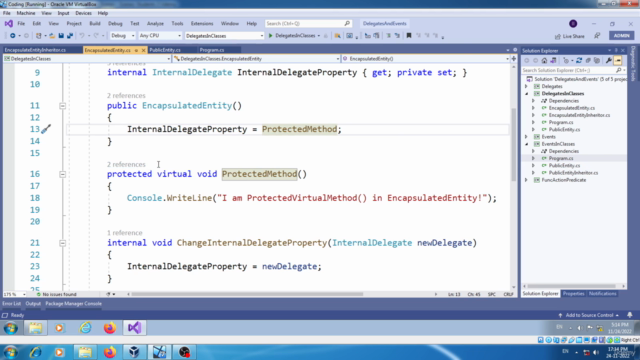Open VirtualBox icon in host taskbar

(x=134, y=352)
